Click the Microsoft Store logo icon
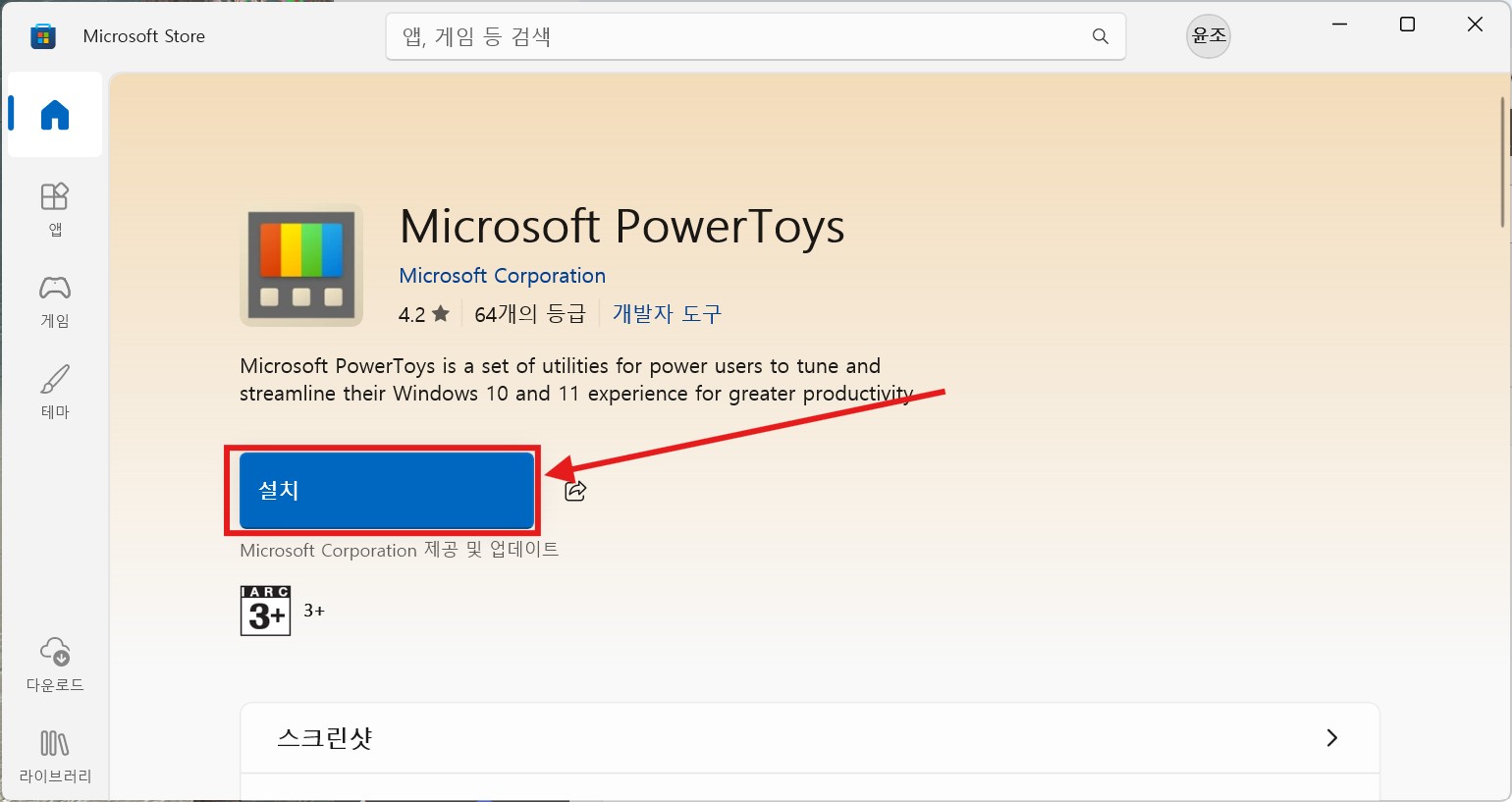This screenshot has width=1512, height=802. coord(43,36)
